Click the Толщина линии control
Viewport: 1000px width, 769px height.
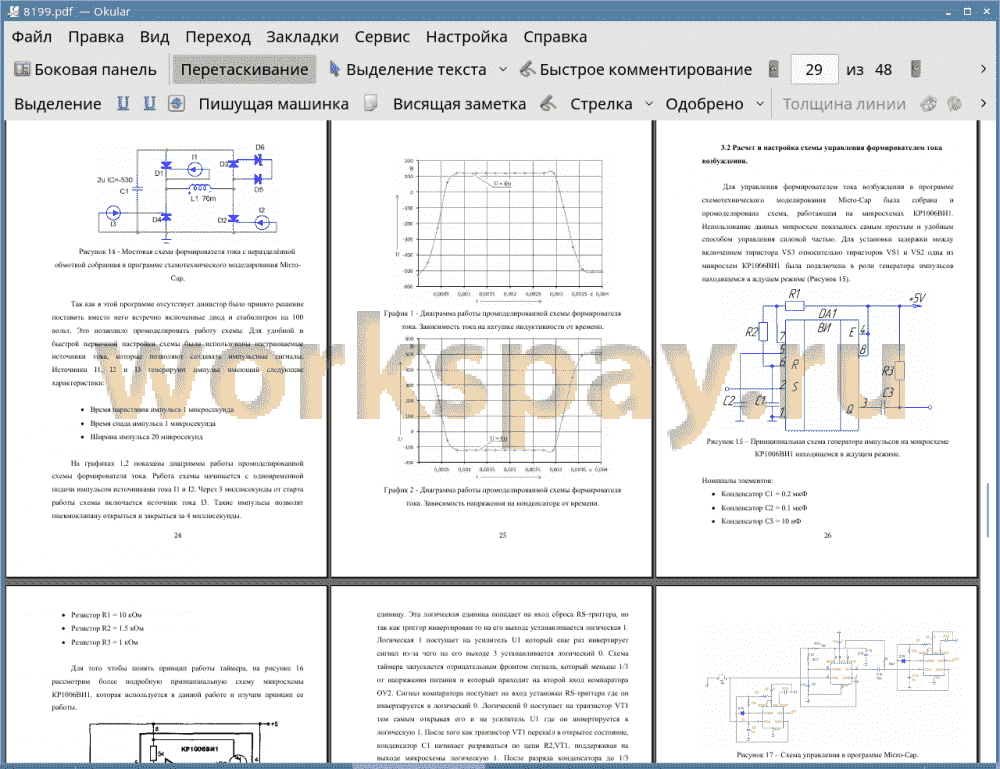click(844, 104)
